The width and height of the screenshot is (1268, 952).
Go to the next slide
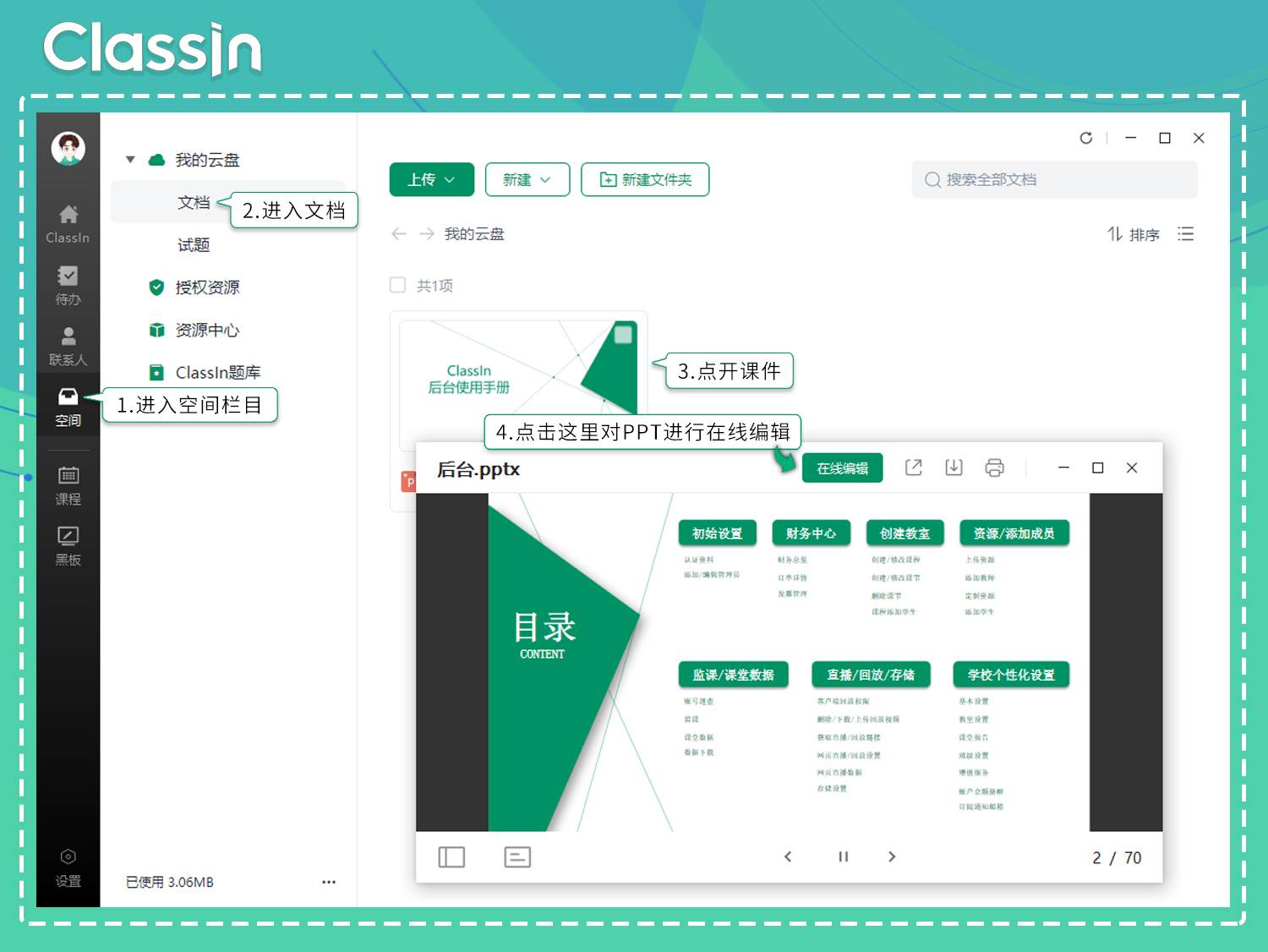[892, 856]
